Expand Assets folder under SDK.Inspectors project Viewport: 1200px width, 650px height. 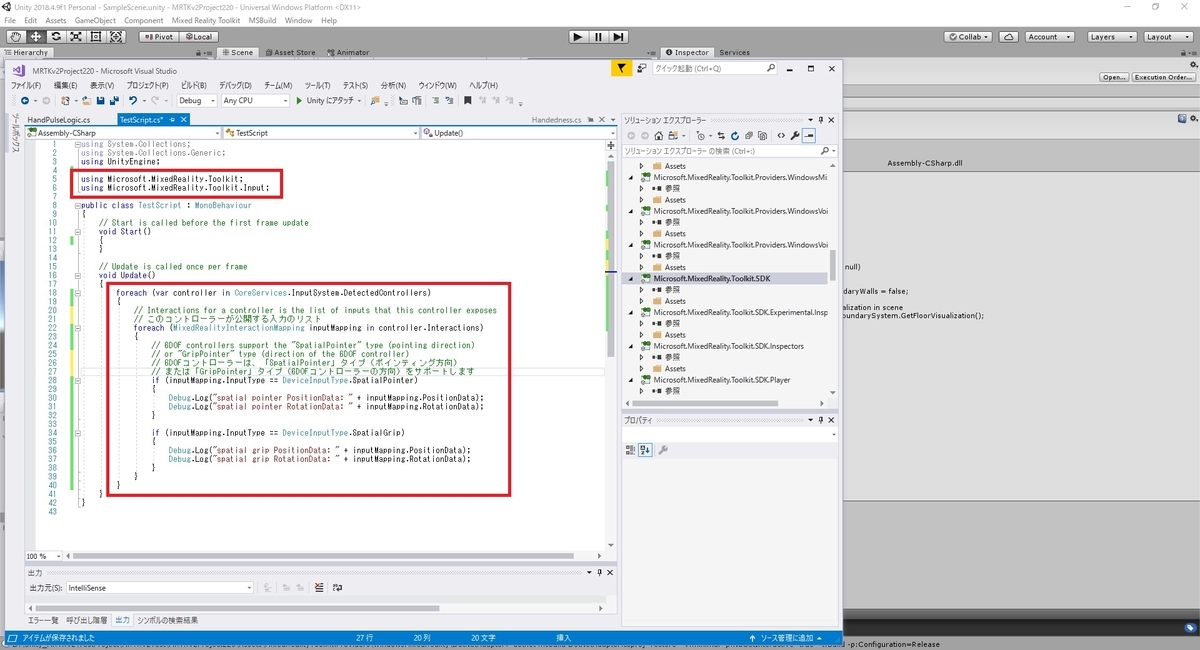[x=642, y=369]
